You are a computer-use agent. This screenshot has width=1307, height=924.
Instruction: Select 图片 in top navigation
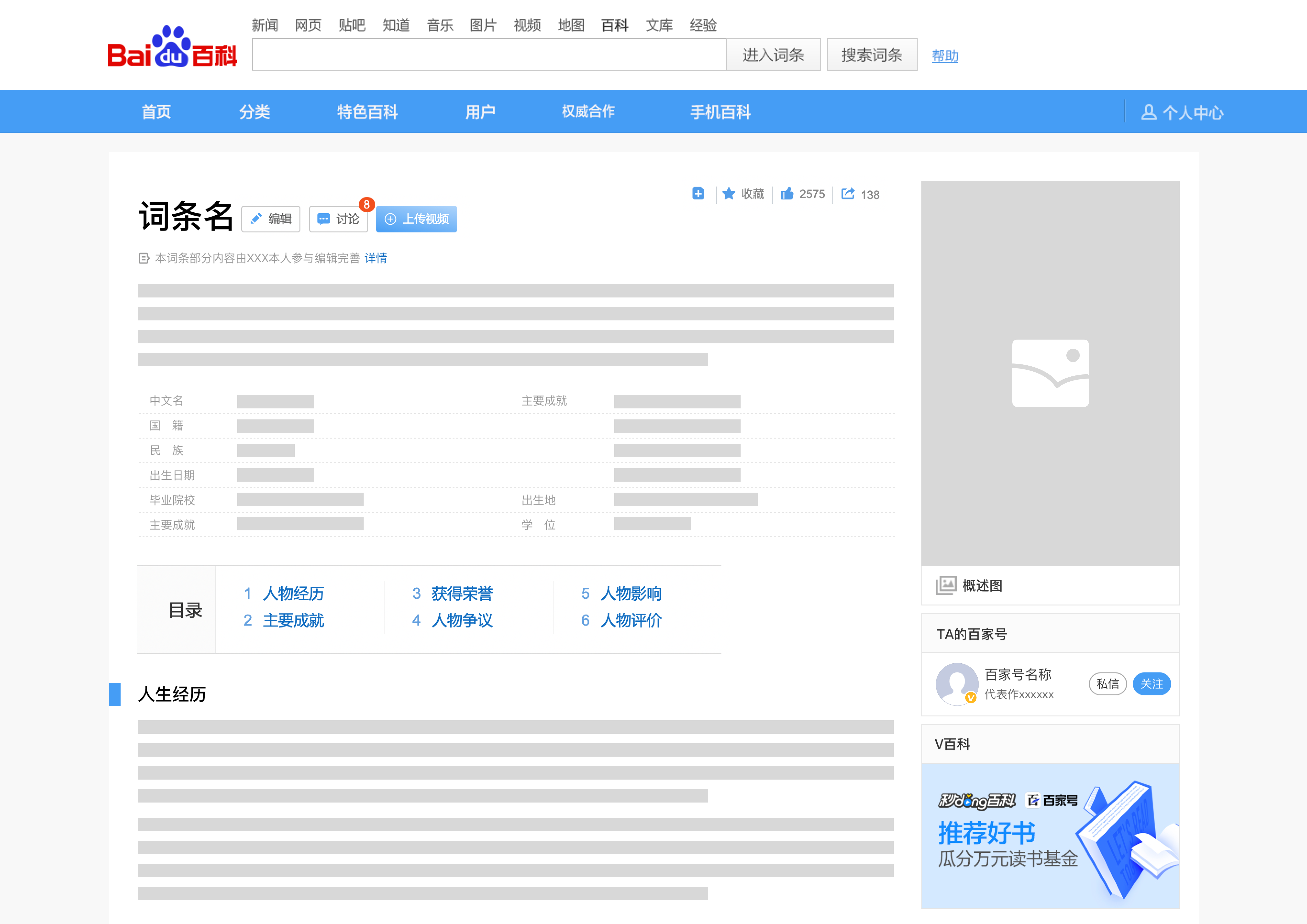[x=483, y=25]
